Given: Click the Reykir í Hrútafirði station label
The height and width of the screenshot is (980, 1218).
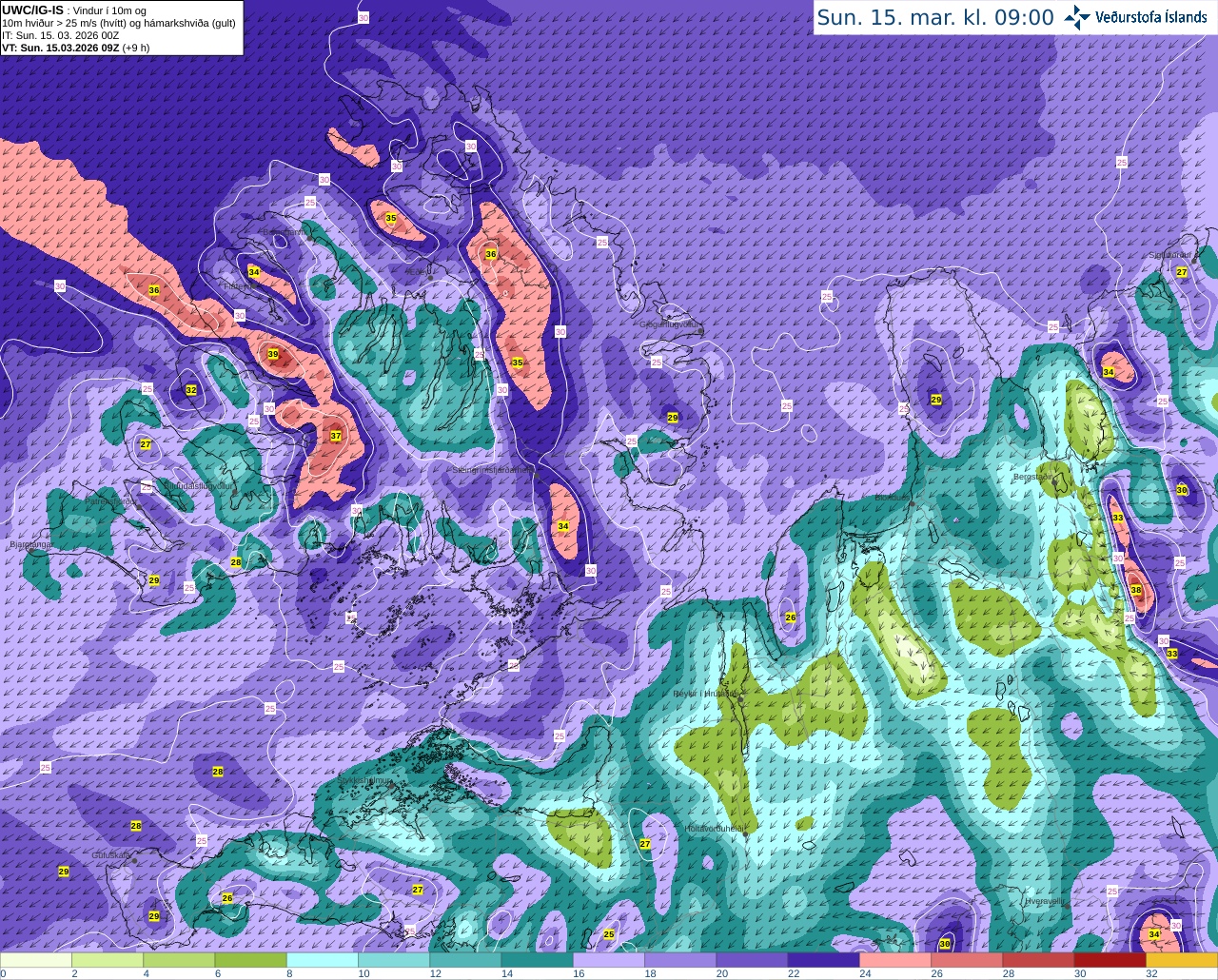Looking at the screenshot, I should pos(706,695).
